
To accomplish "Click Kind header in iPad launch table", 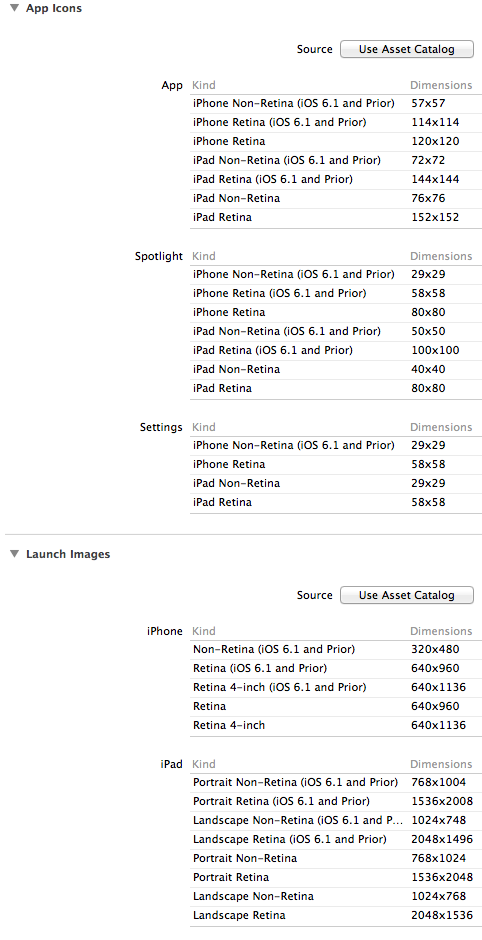I will [204, 764].
